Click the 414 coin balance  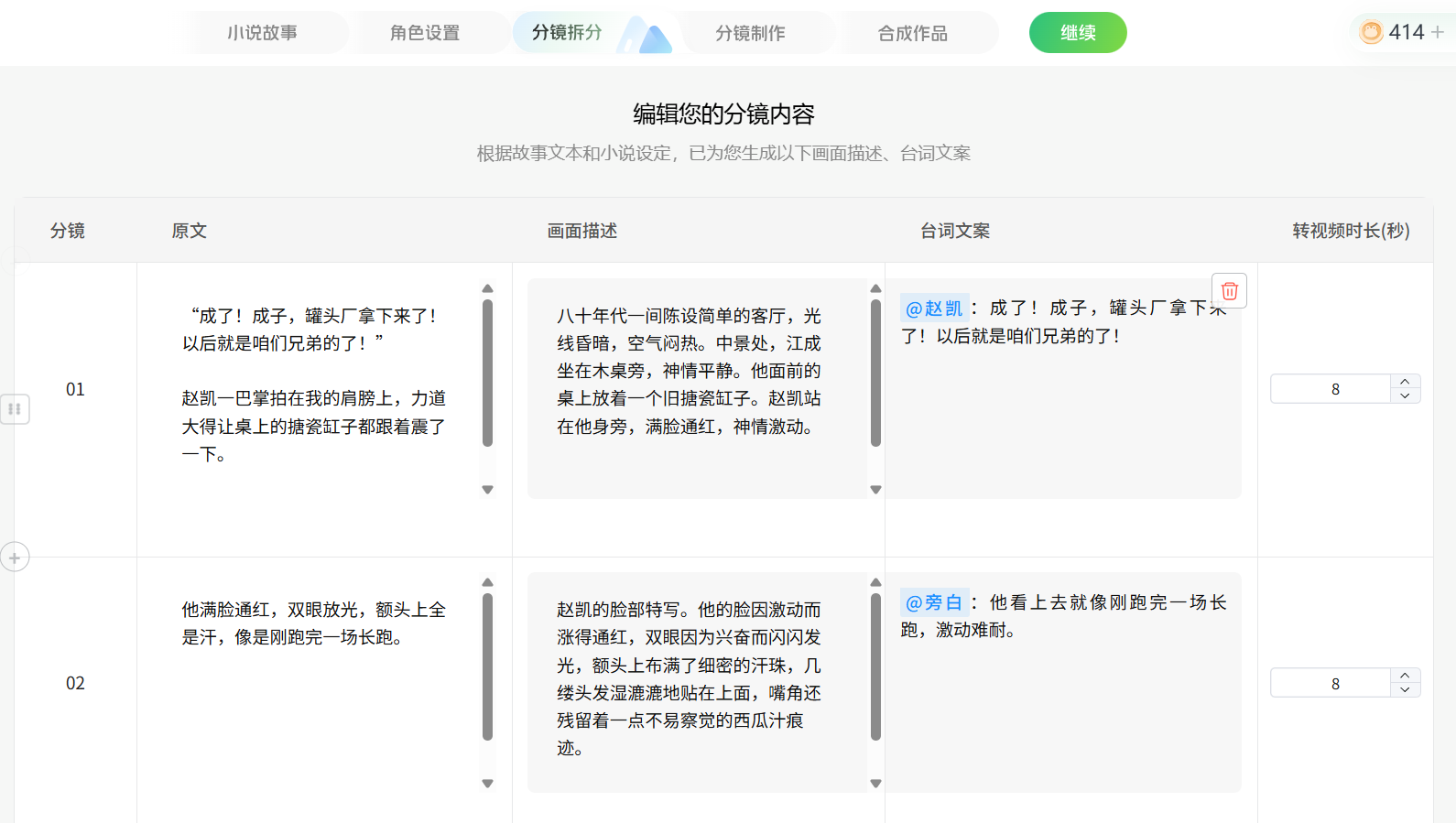point(1407,32)
